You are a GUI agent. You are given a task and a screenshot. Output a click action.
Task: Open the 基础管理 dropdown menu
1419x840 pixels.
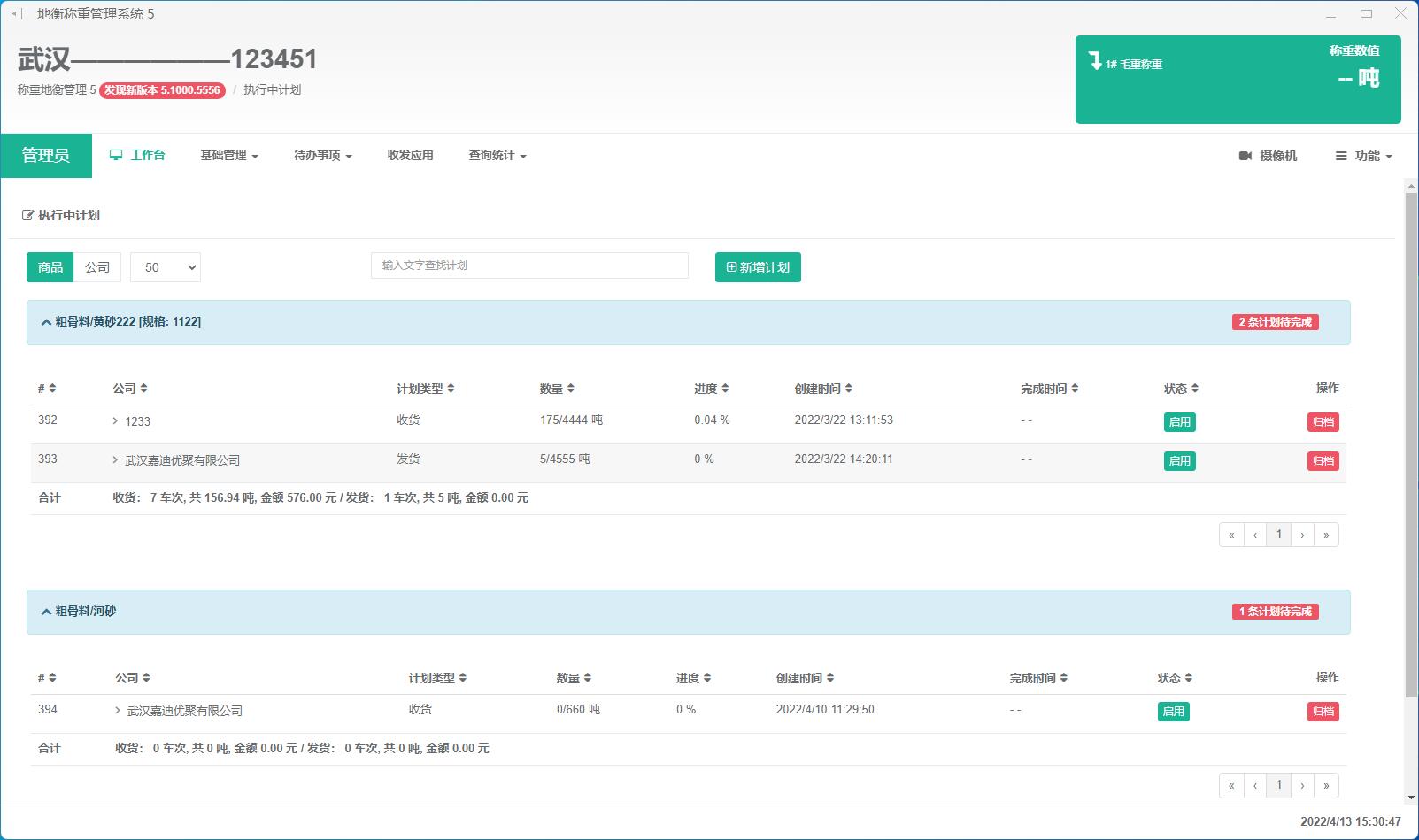tap(228, 155)
